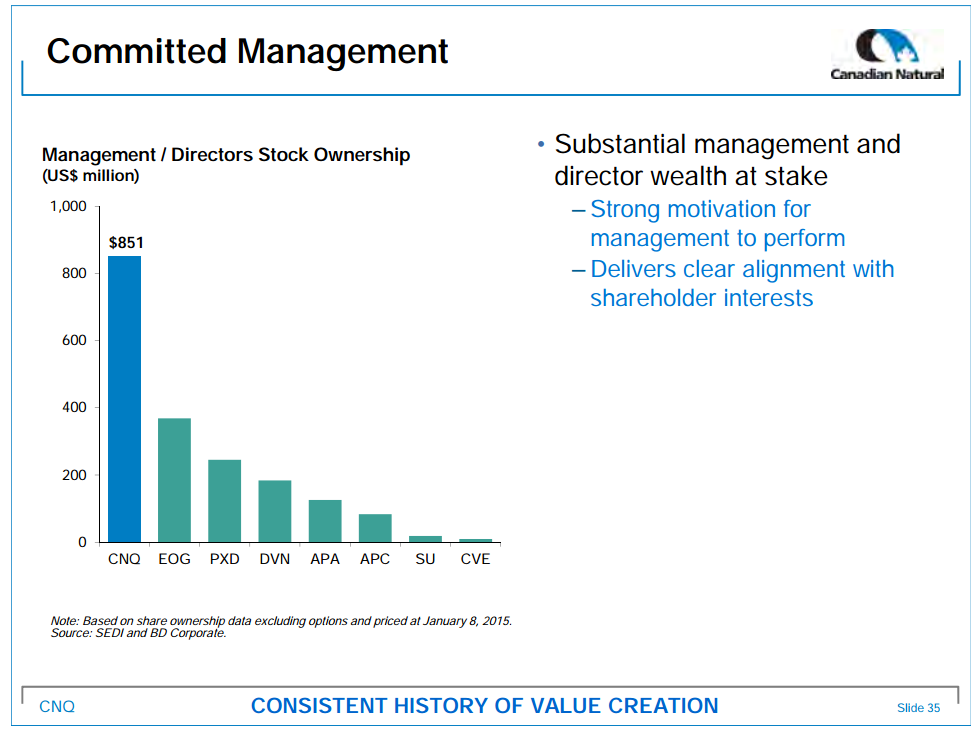Viewport: 975px width, 729px height.
Task: Click the '400' y-axis value
Action: point(74,408)
